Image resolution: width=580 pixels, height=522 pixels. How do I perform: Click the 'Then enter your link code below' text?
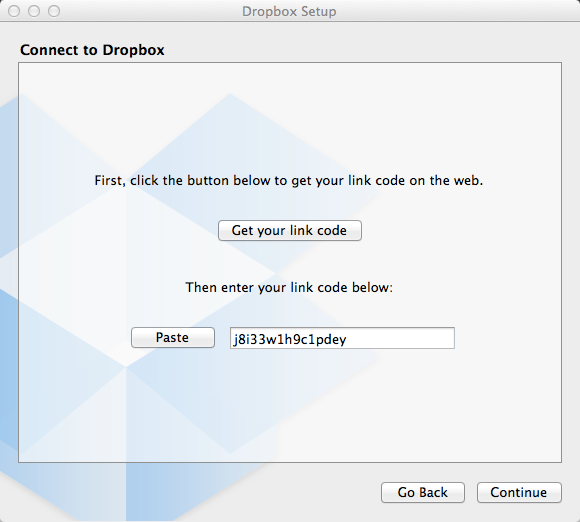point(289,287)
